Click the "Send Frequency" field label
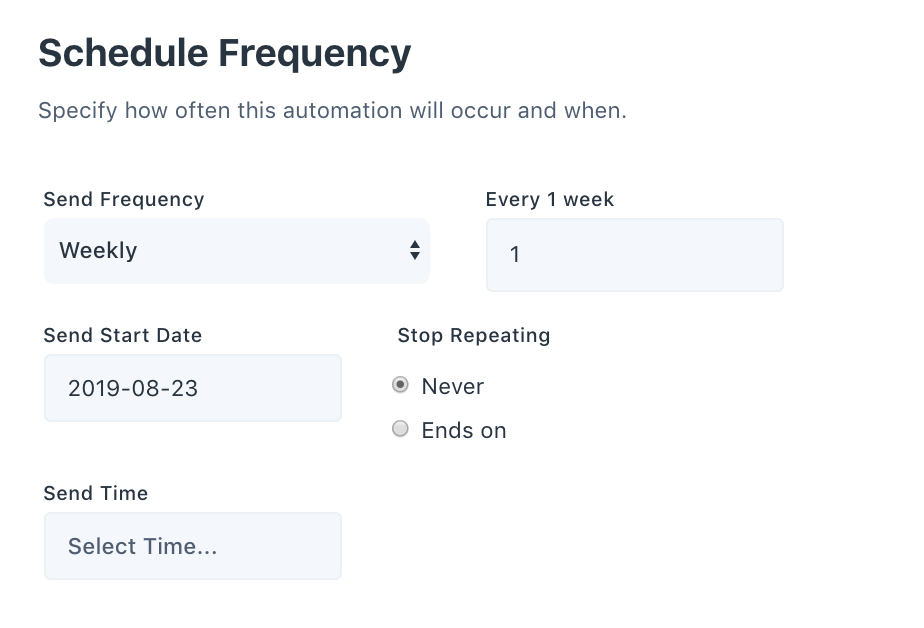The image size is (924, 628). click(124, 199)
